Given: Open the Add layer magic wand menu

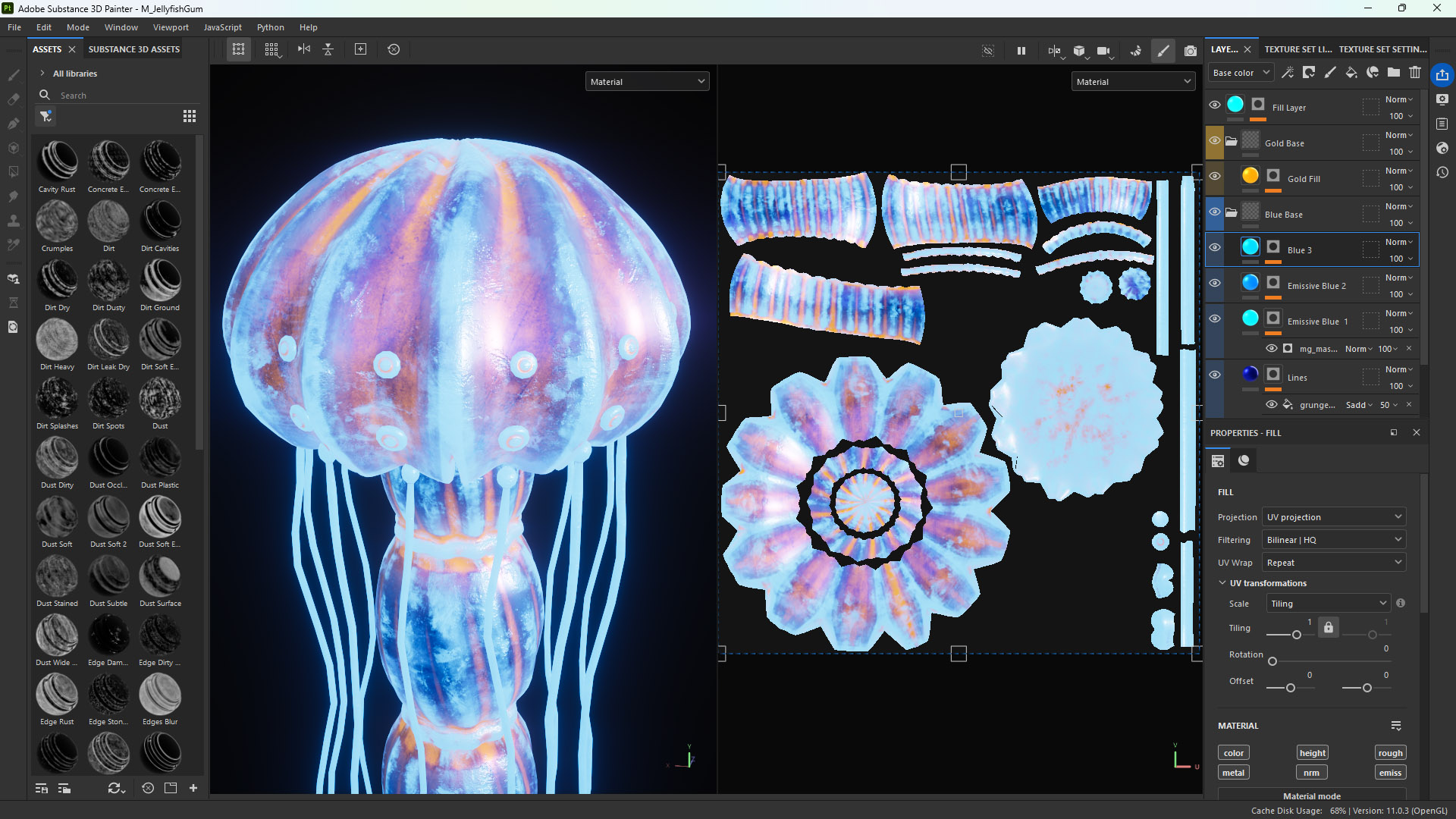Looking at the screenshot, I should [x=1288, y=72].
